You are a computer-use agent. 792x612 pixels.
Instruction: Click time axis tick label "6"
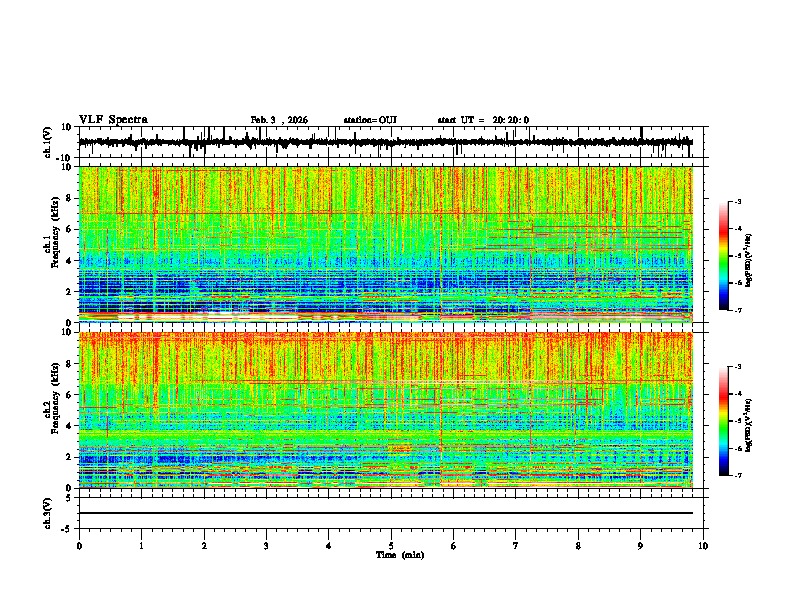(x=454, y=546)
